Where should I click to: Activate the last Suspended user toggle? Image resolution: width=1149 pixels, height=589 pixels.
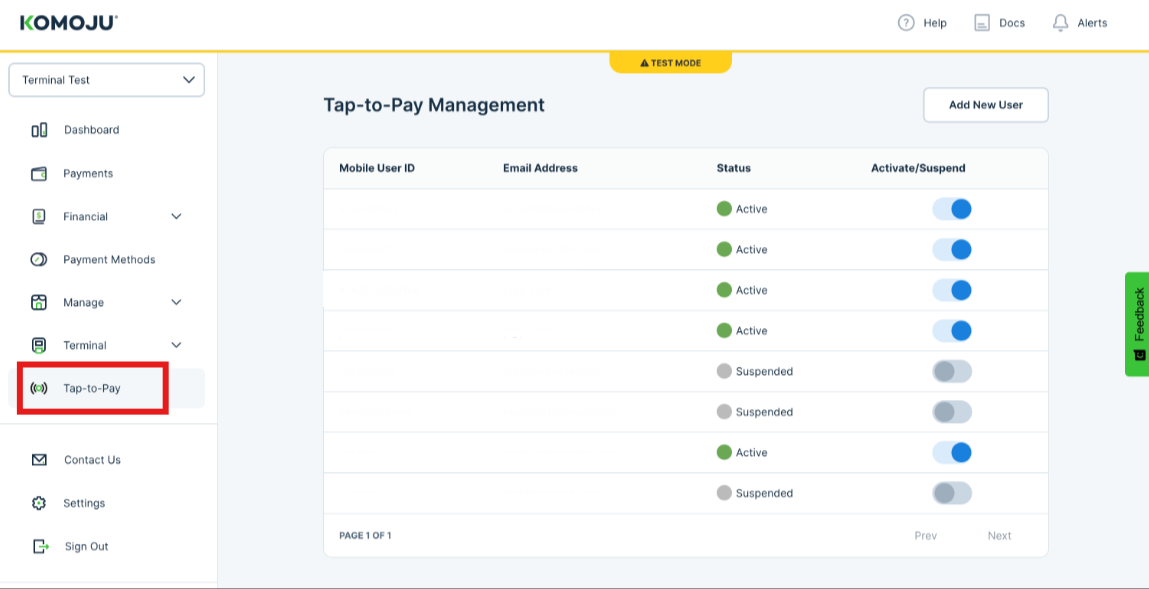click(952, 493)
